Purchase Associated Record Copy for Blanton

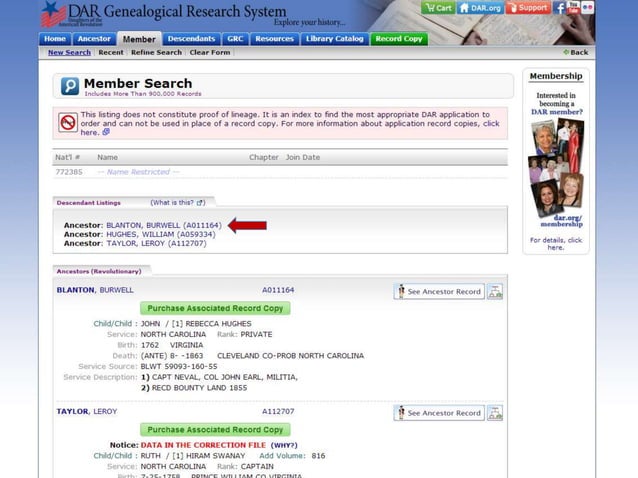215,308
